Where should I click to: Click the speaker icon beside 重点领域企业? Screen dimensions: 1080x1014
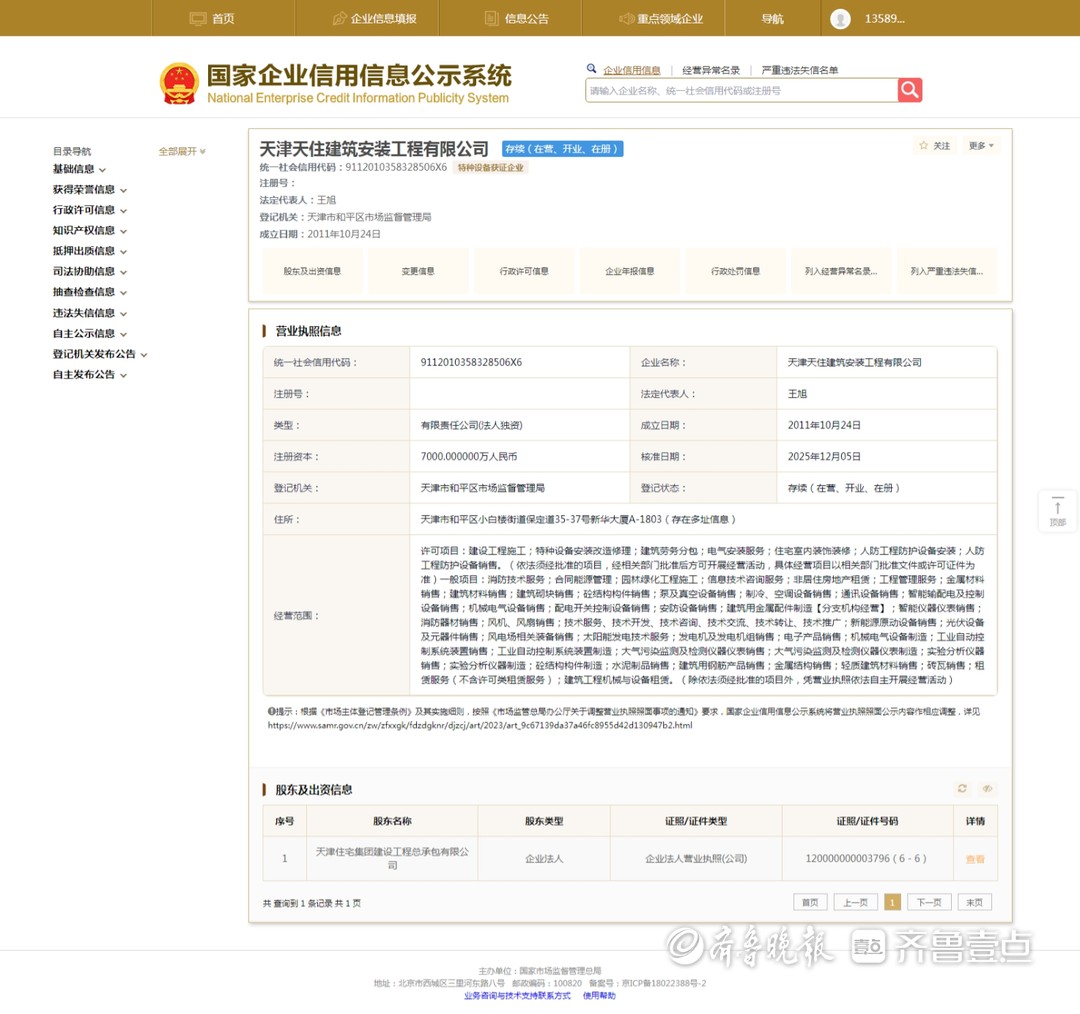point(626,19)
